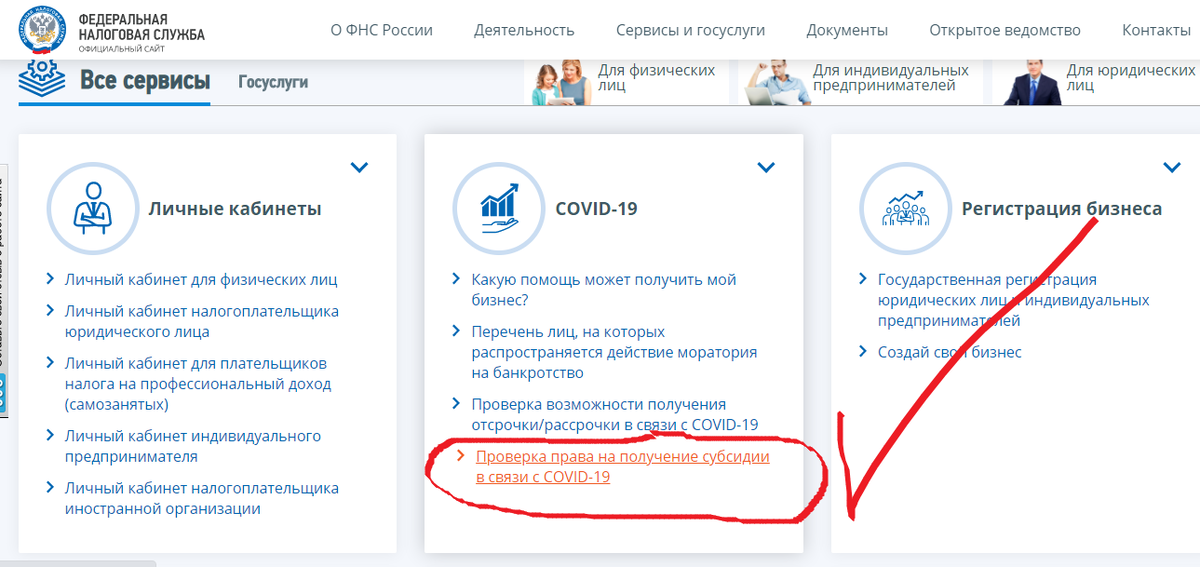Screen dimensions: 1200x567
Task: Collapse the Регистрация бизнеса card chevron
Action: [x=1172, y=167]
